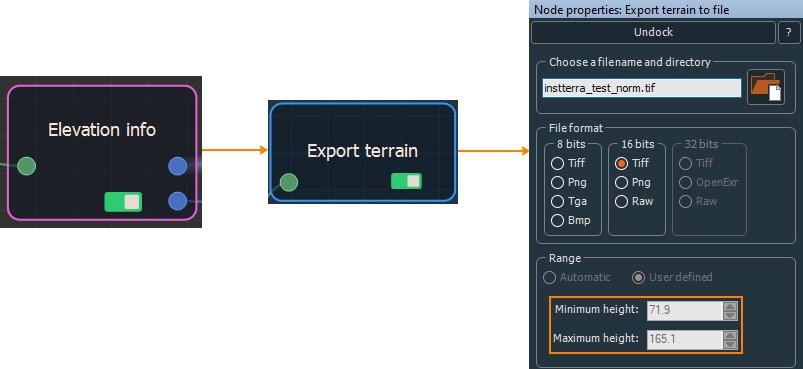
Task: Open the folder browse icon for filename
Action: click(766, 87)
